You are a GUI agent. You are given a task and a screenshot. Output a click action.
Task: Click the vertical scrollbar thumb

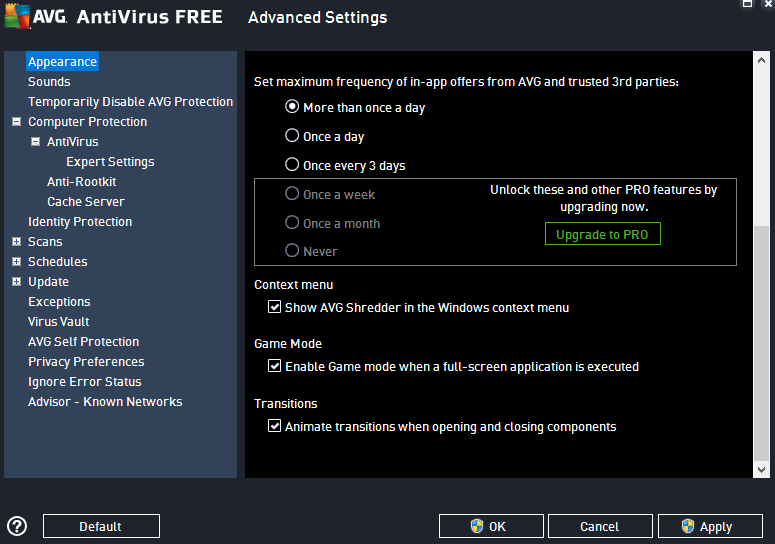pos(761,343)
